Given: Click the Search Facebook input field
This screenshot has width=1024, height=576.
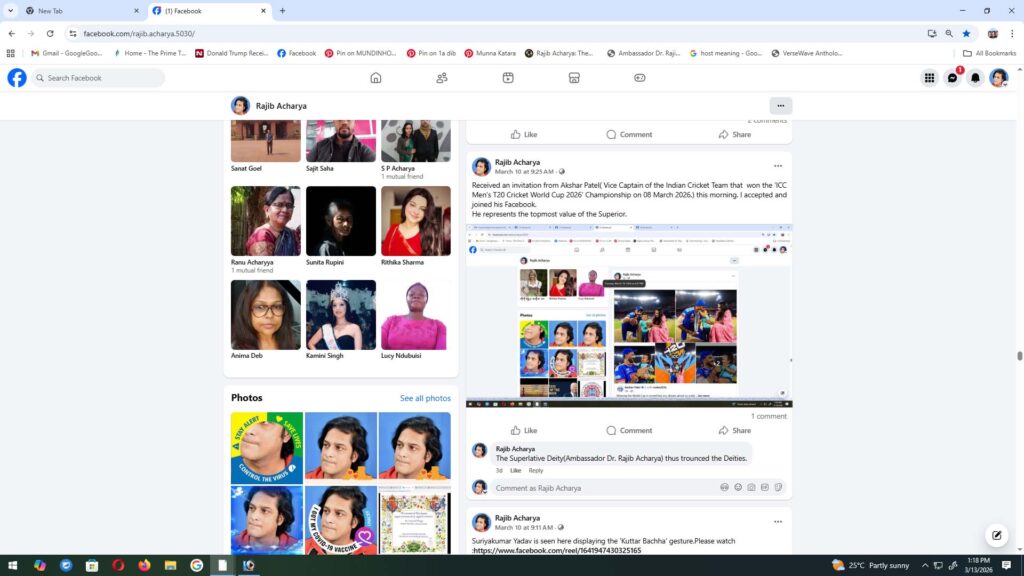Looking at the screenshot, I should click(x=100, y=78).
